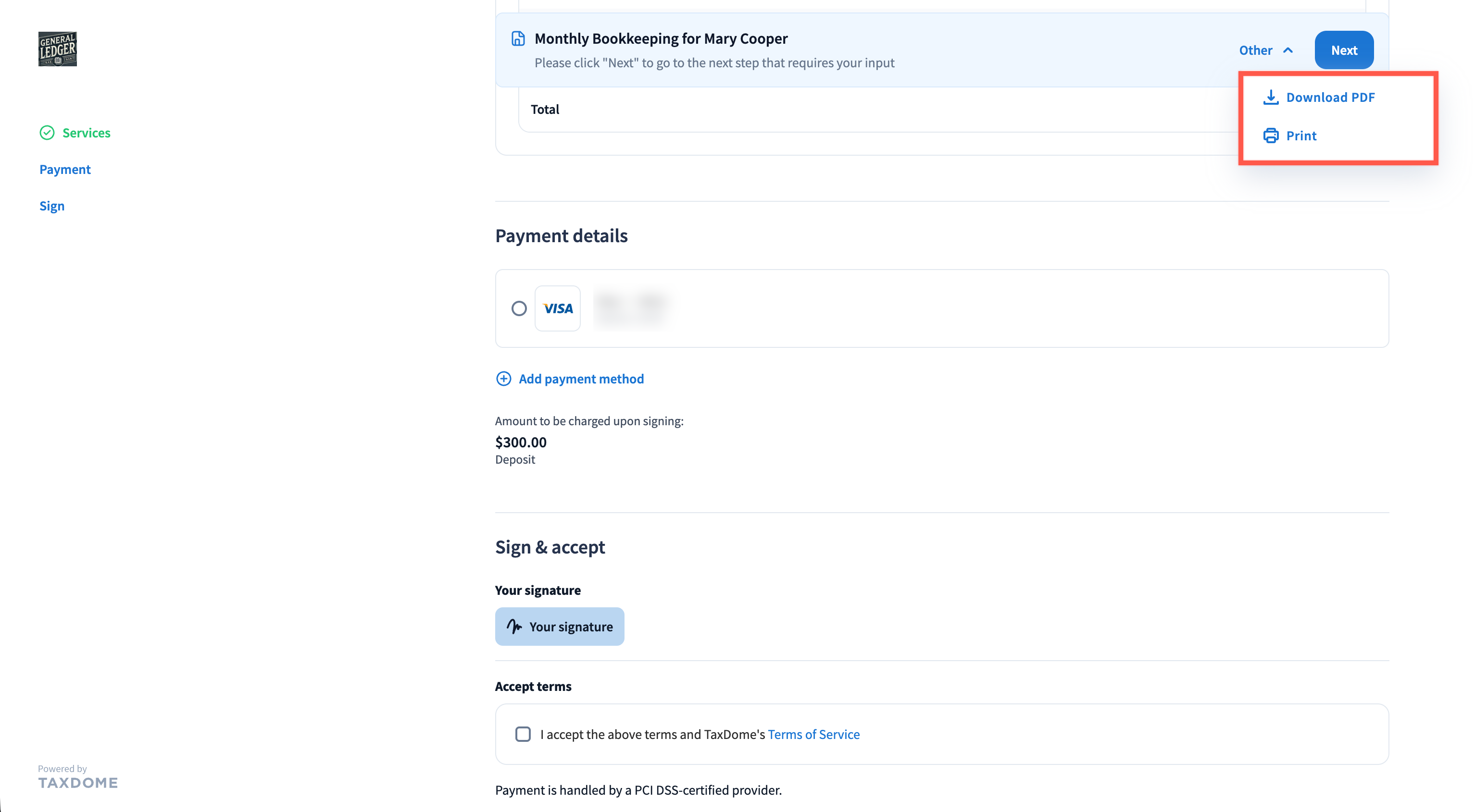Choose Print from the menu
1475x812 pixels.
[1290, 135]
